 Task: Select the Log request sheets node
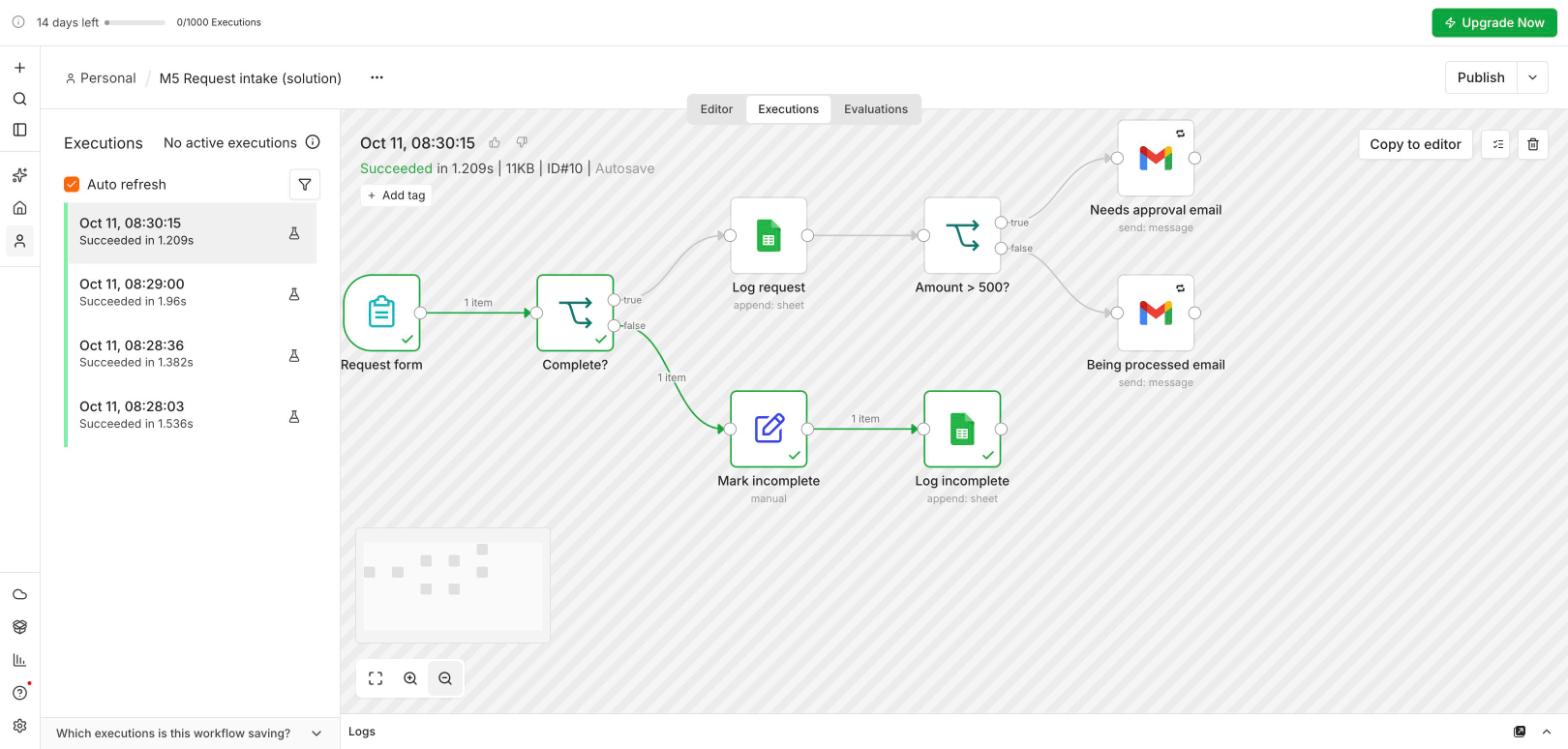[769, 236]
